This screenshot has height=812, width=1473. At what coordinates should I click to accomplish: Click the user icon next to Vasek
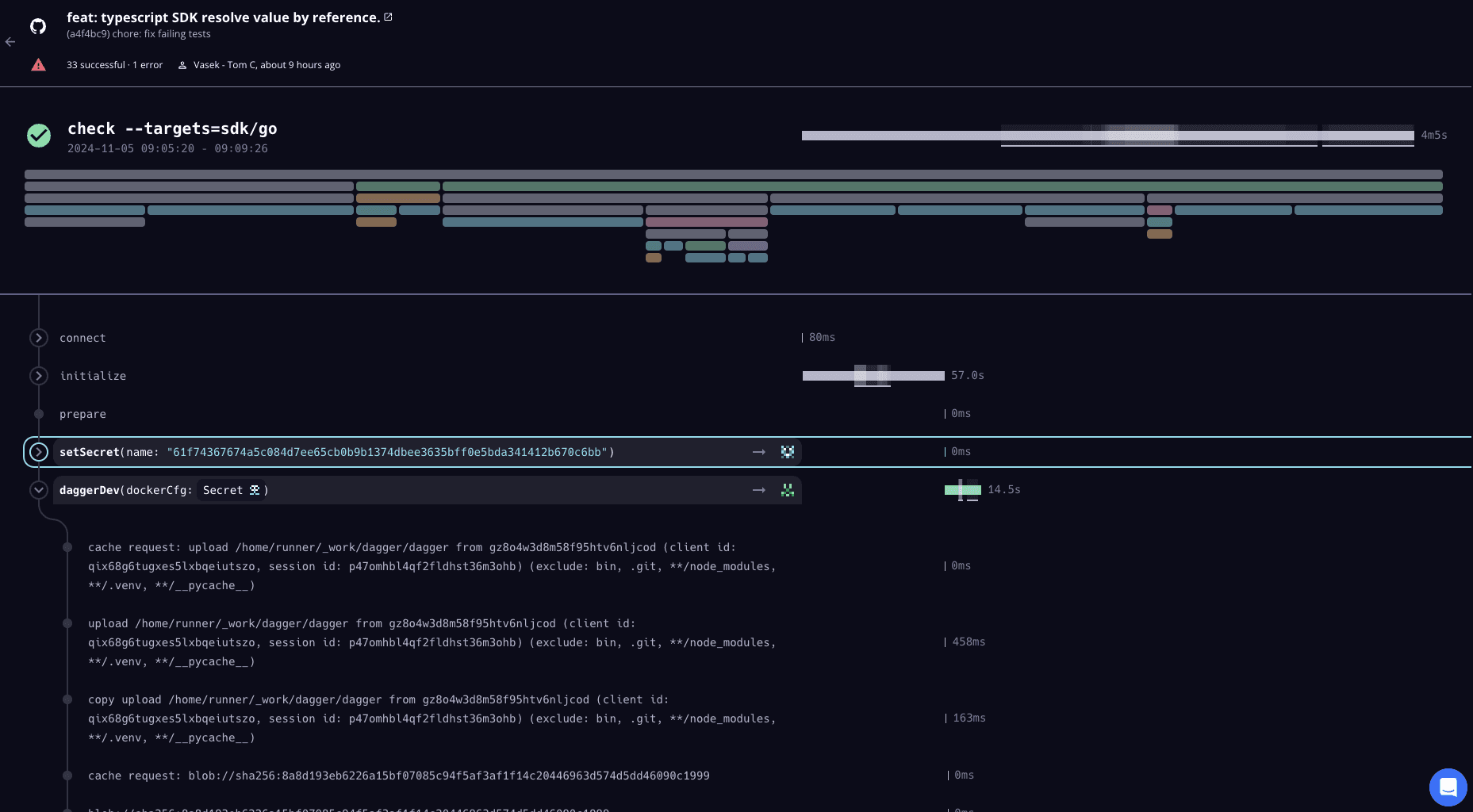pos(182,64)
